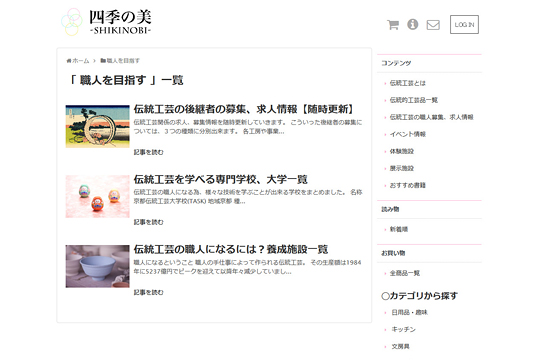Select キッチン category
The width and height of the screenshot is (540, 360).
(403, 329)
